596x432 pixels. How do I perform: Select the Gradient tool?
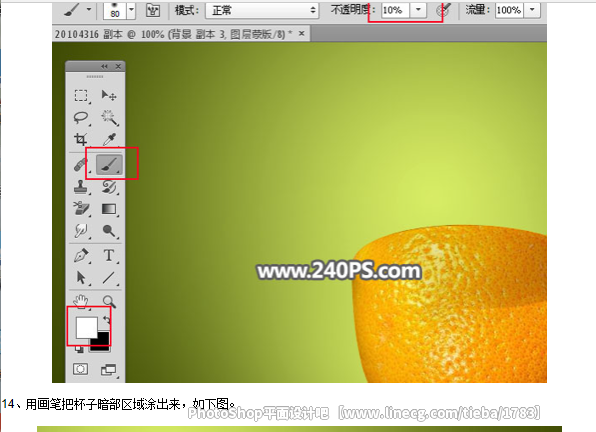(109, 209)
